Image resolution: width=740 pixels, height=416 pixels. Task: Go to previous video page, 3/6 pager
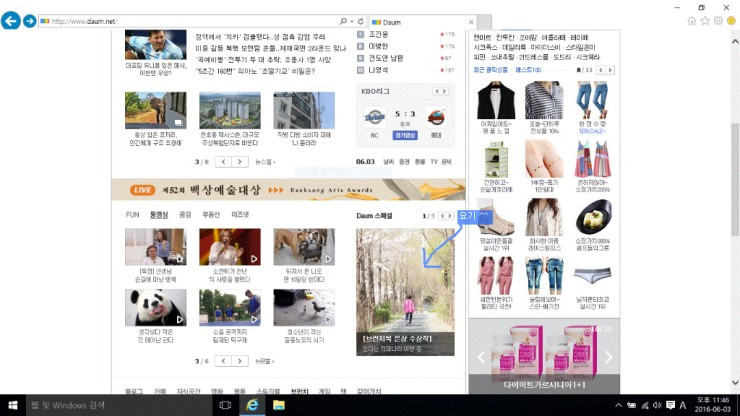click(x=223, y=361)
